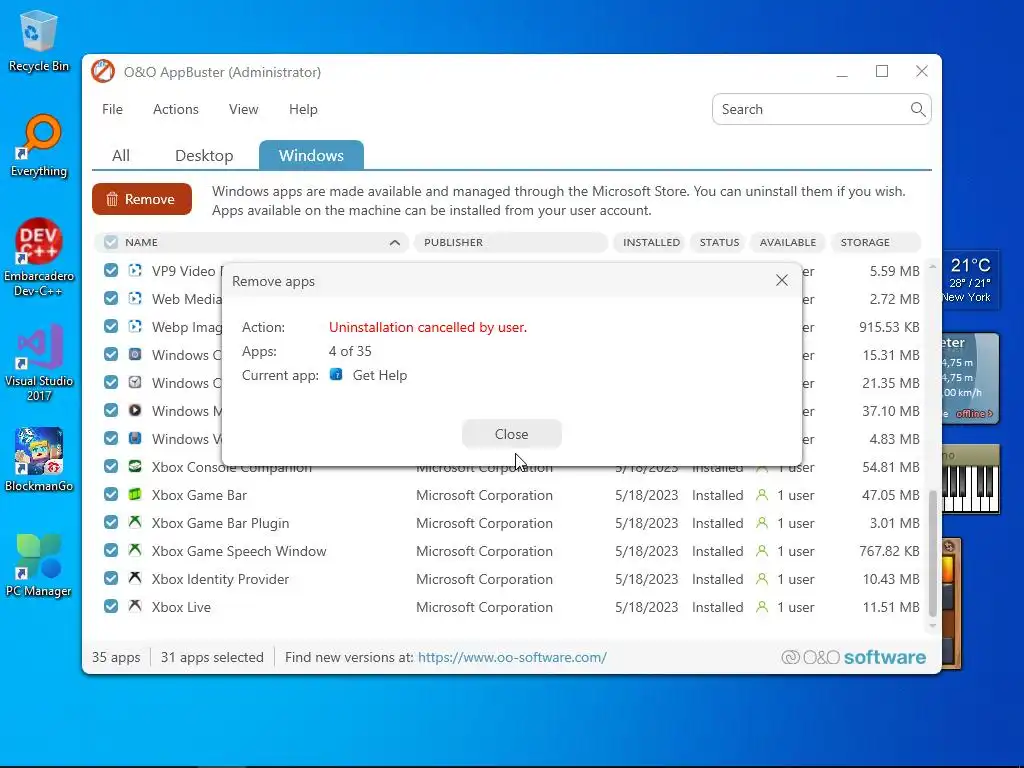
Task: Click the O&O AppBuster logo in title bar
Action: pos(103,72)
